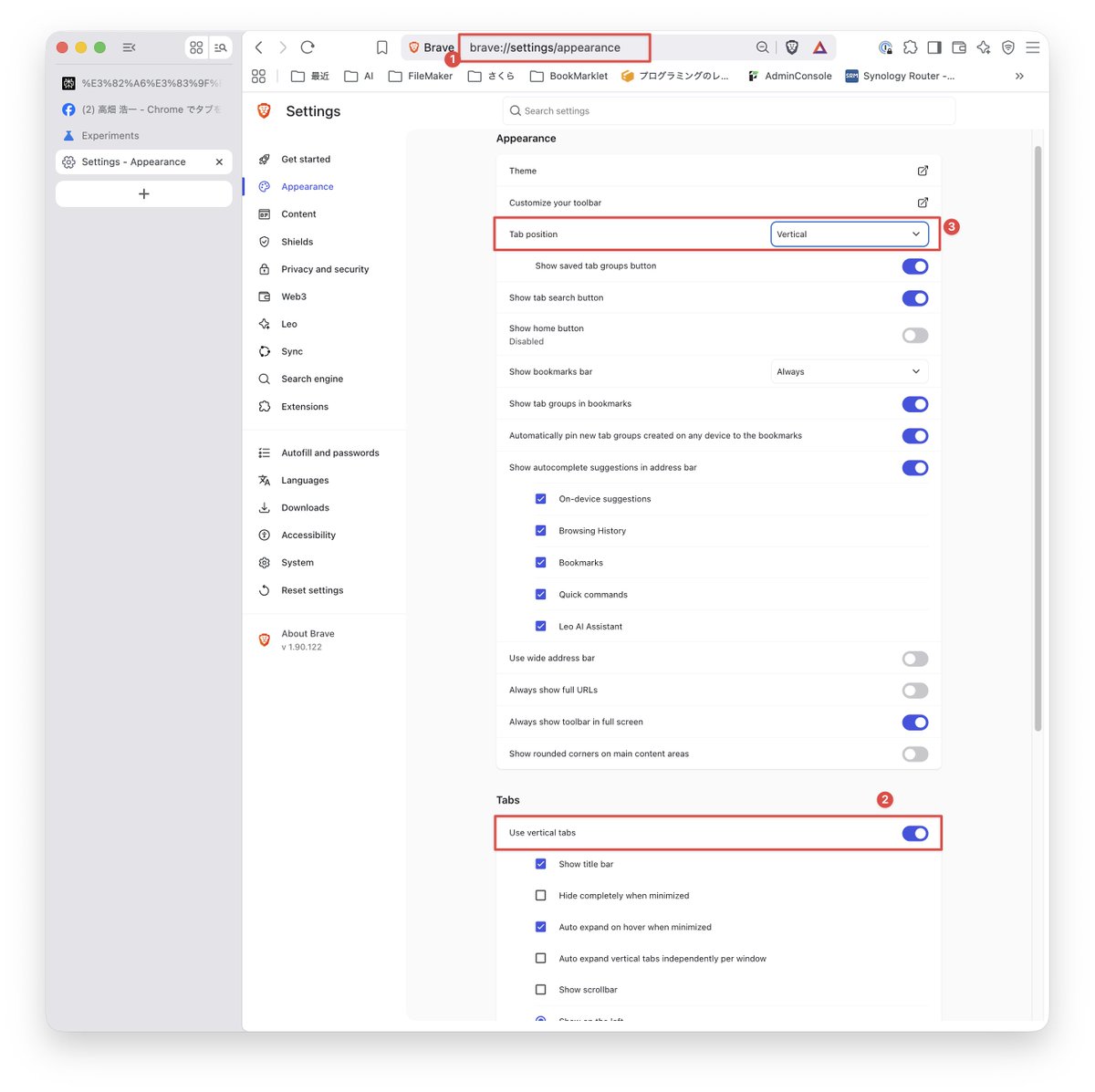
Task: Click the Brave logo next to Settings
Action: point(265,111)
